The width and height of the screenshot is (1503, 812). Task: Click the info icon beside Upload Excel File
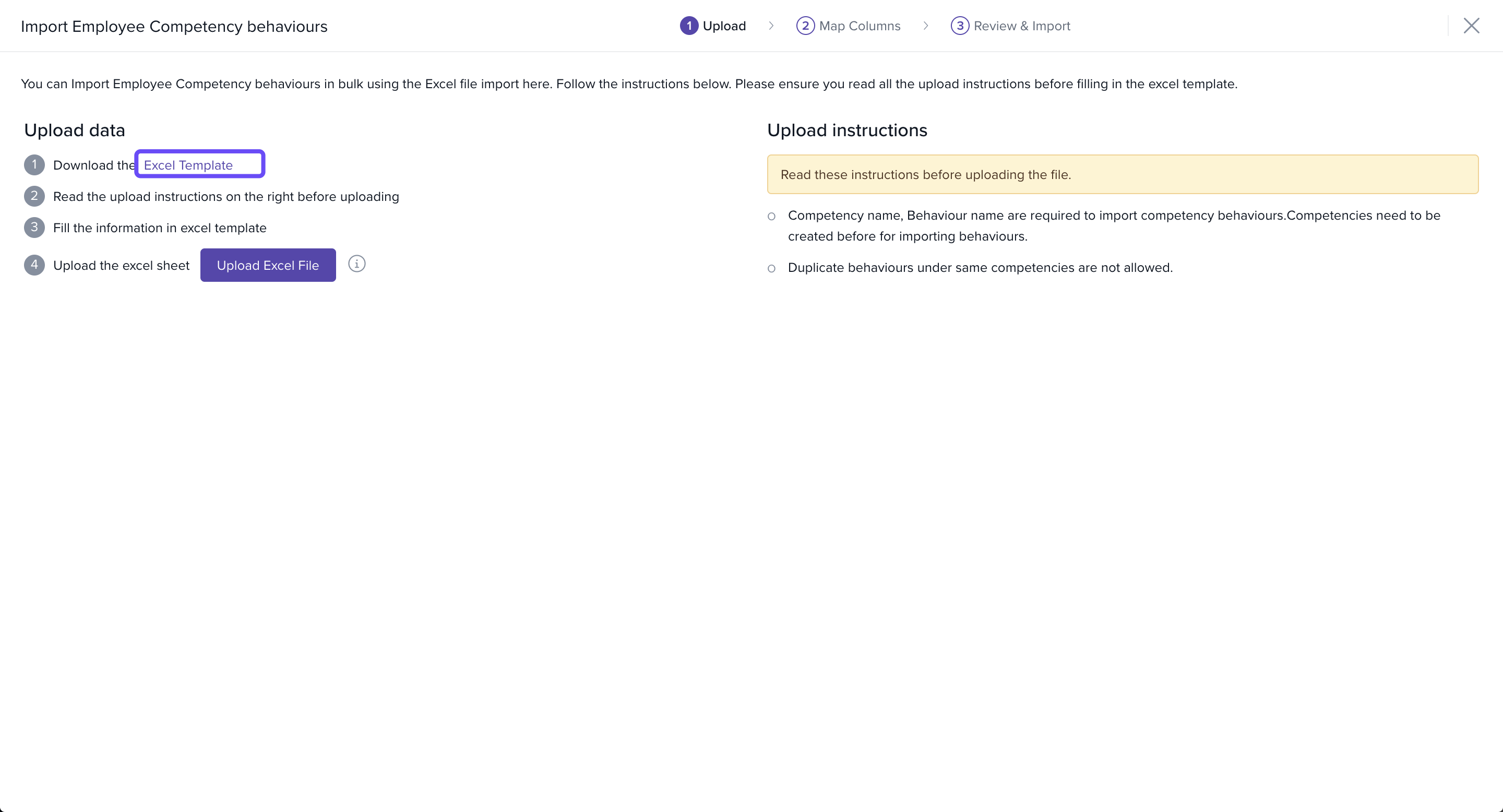click(x=356, y=264)
